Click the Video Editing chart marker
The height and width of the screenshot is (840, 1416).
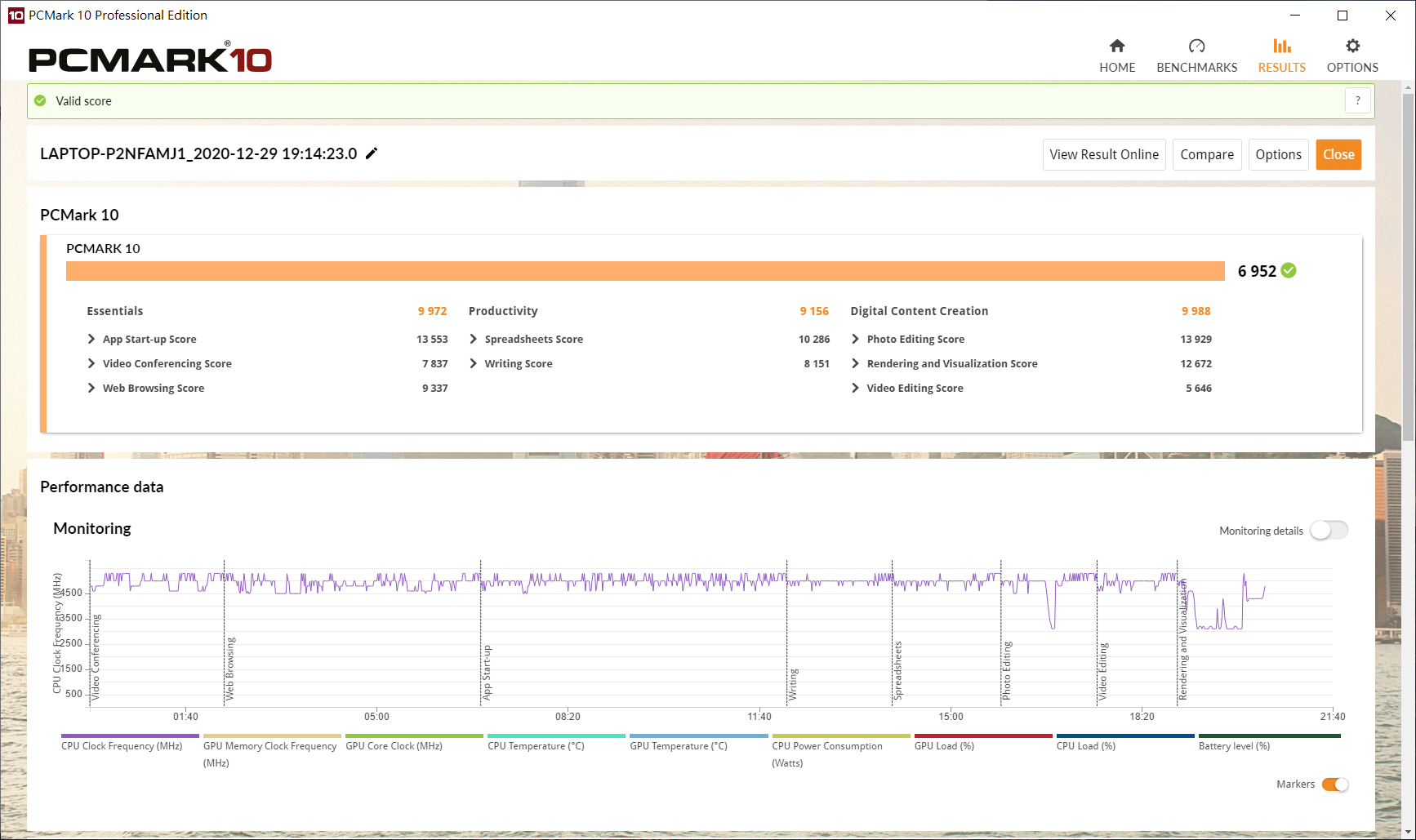click(x=1103, y=672)
